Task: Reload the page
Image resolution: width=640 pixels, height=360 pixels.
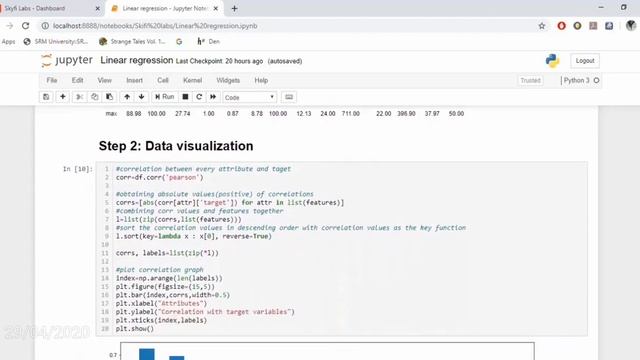Action: point(25,26)
